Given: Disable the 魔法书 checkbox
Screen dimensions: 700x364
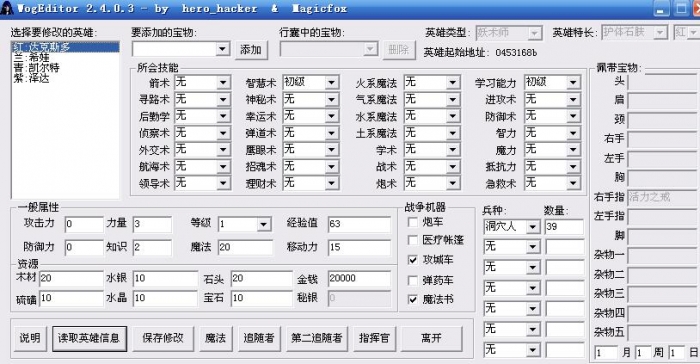Looking at the screenshot, I should (x=413, y=299).
